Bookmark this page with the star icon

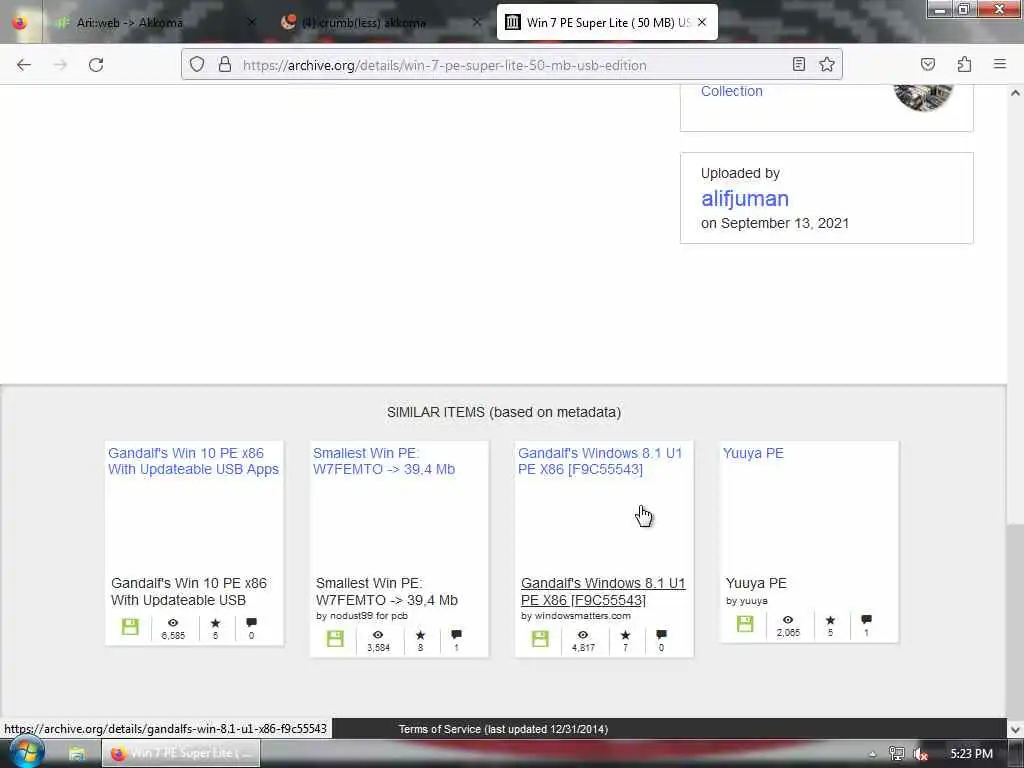pyautogui.click(x=827, y=64)
